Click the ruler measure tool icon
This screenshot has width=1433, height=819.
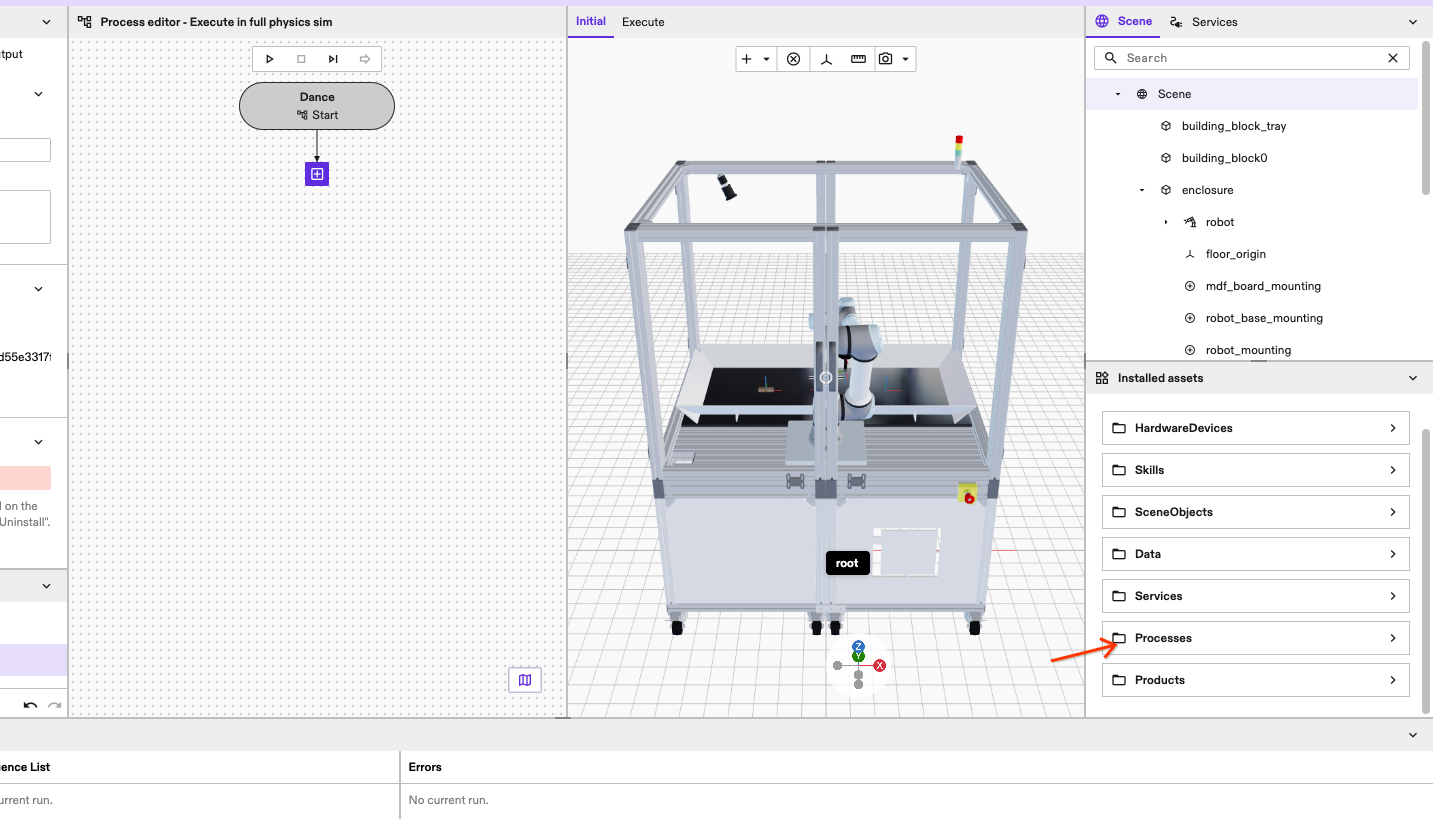pyautogui.click(x=858, y=59)
